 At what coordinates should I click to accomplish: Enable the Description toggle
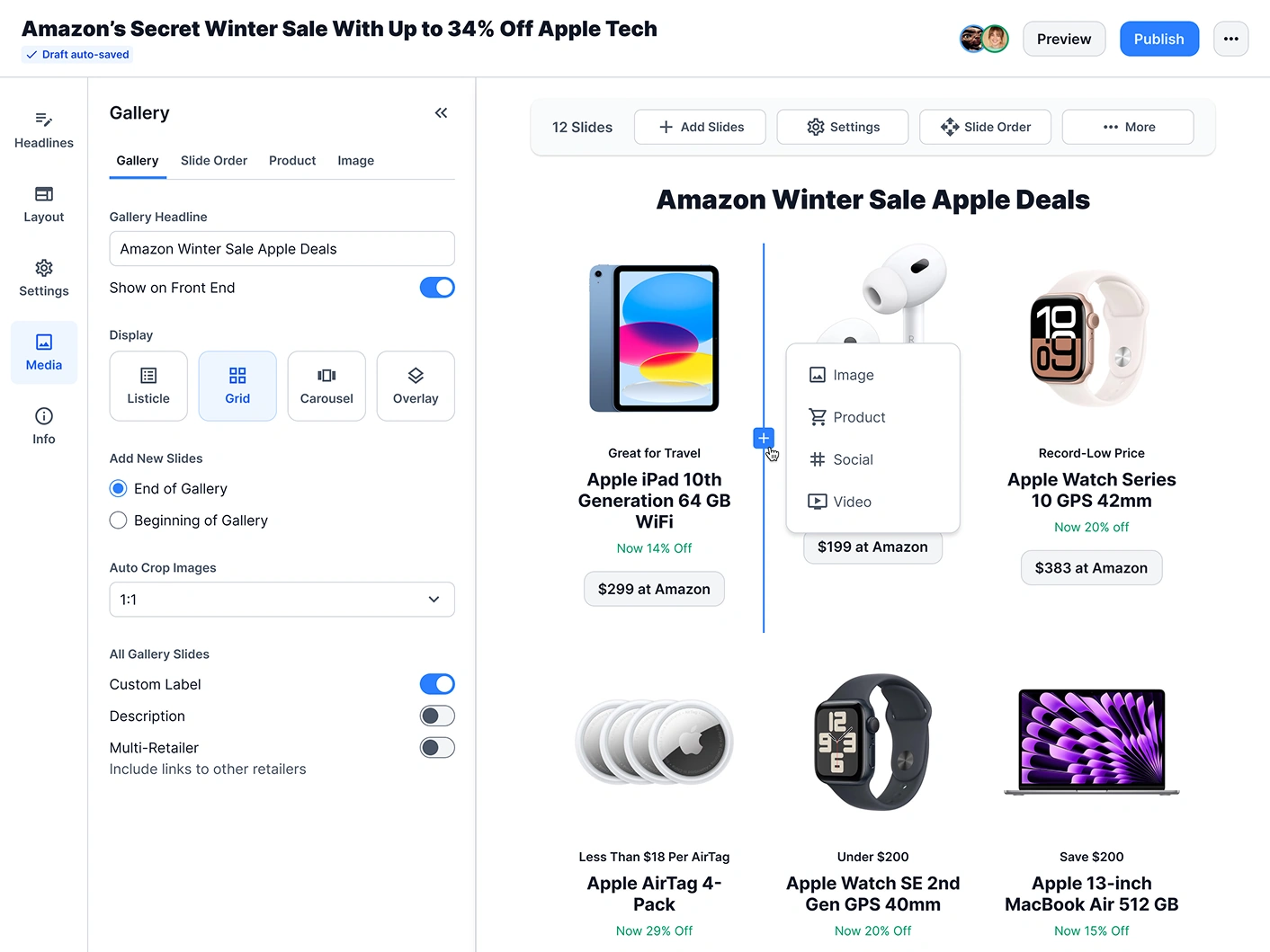437,716
